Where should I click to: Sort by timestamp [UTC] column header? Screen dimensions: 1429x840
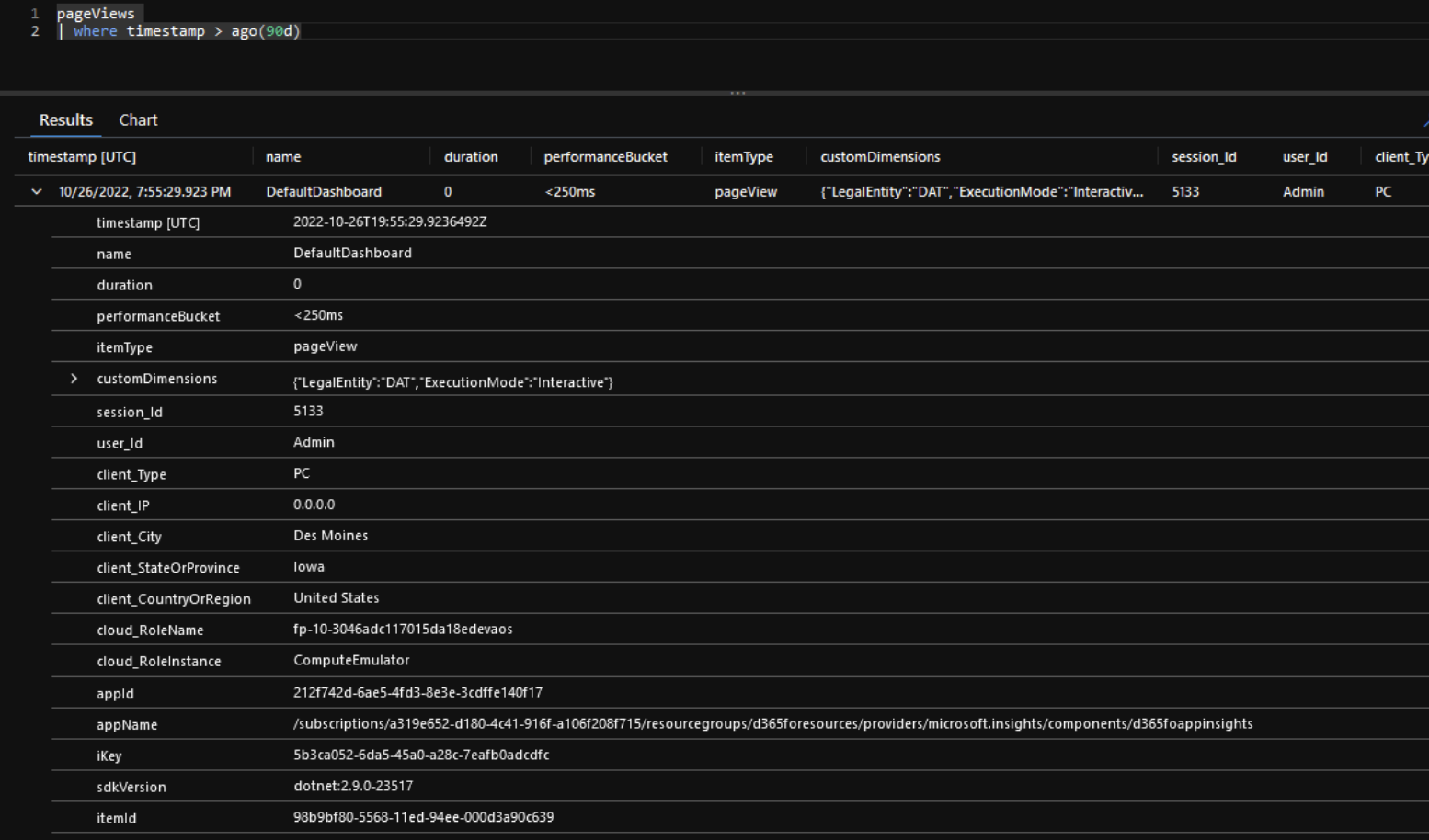coord(82,157)
